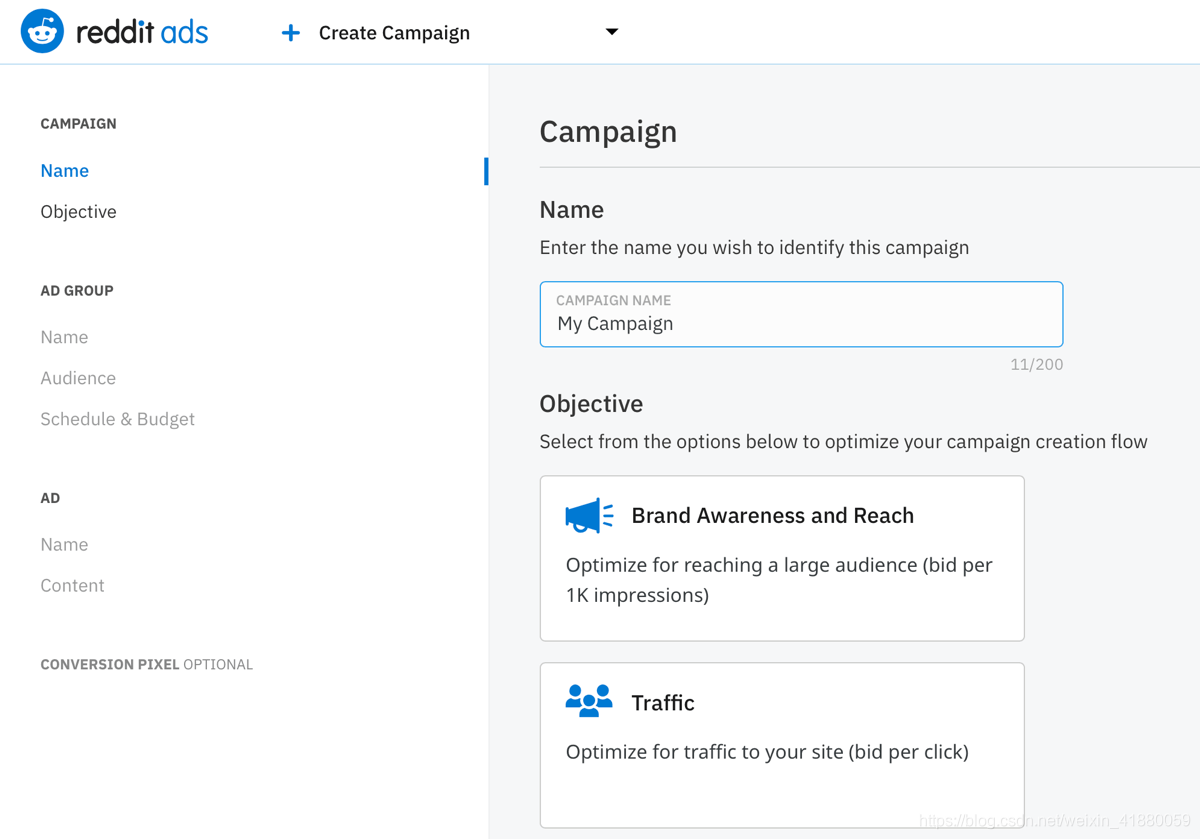Screen dimensions: 1200x839
Task: Click the Reddit snoo logo icon
Action: (42, 32)
